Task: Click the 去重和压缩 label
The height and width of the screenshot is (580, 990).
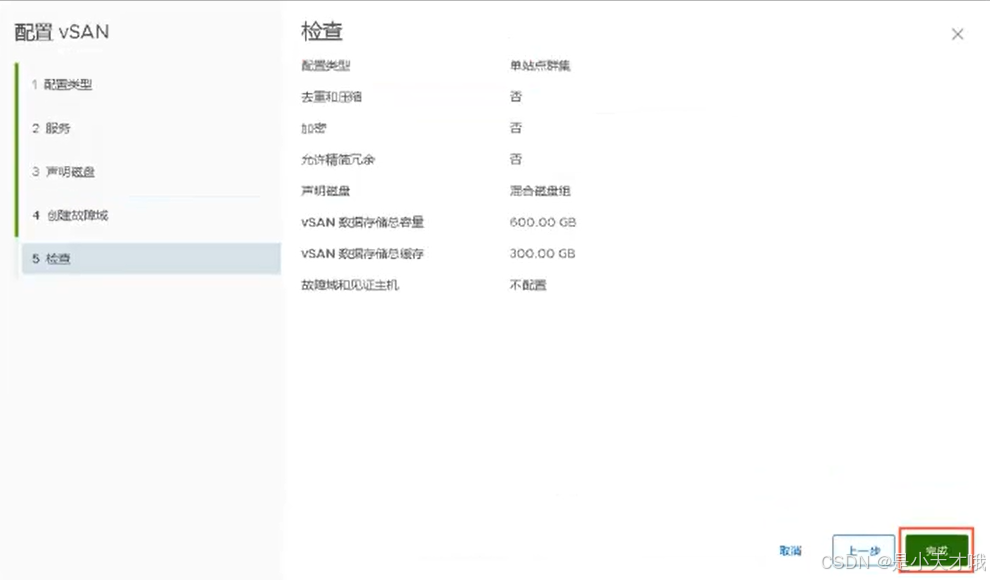Action: pos(331,97)
